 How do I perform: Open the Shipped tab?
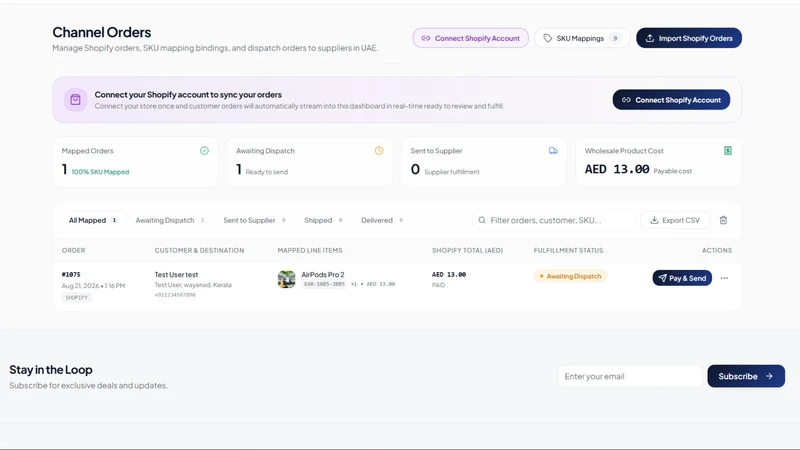point(323,220)
